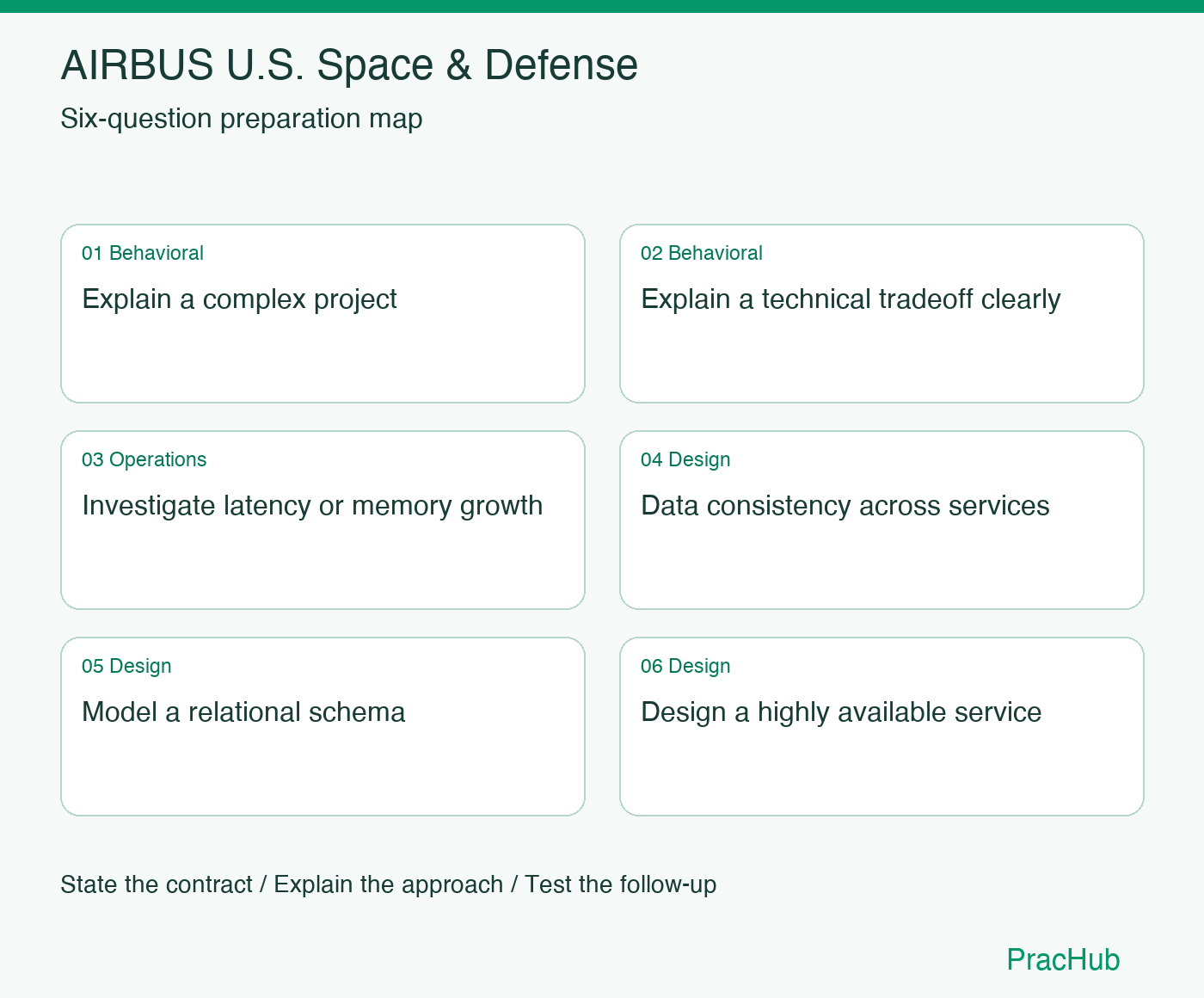This screenshot has height=998, width=1204.
Task: Select the '04 Design' label
Action: click(685, 459)
